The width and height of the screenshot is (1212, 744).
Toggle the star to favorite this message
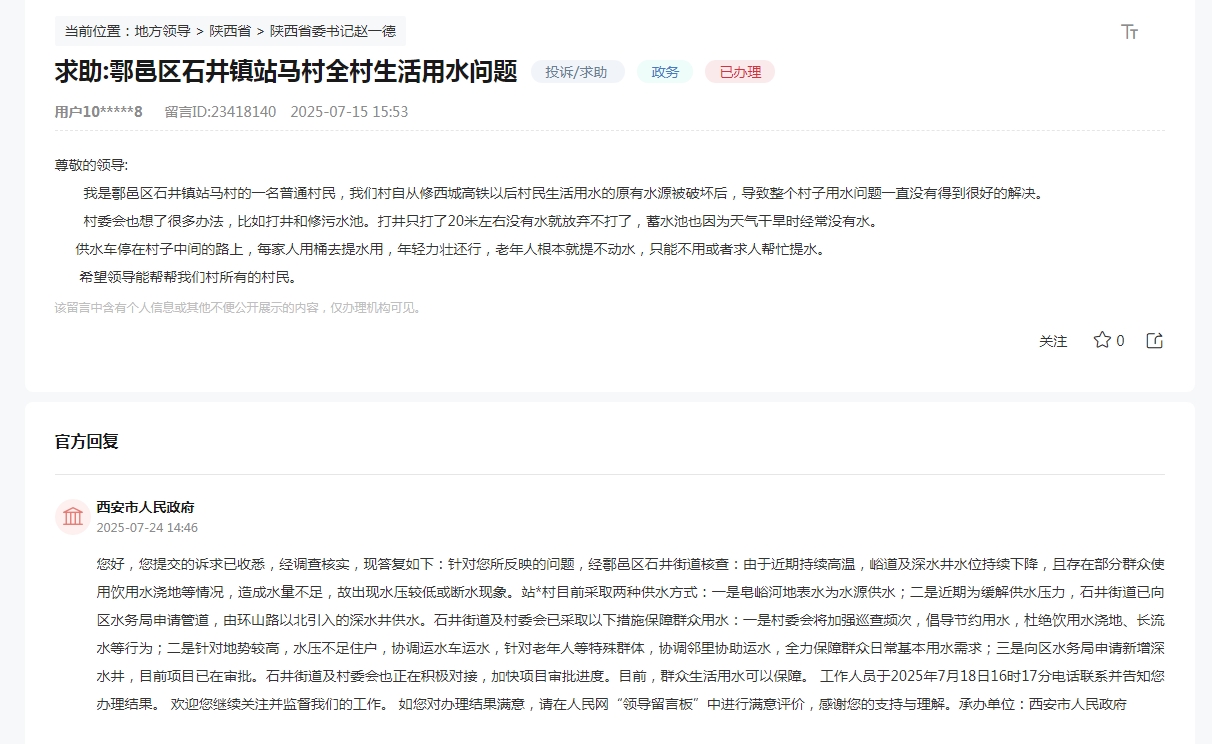point(1100,340)
